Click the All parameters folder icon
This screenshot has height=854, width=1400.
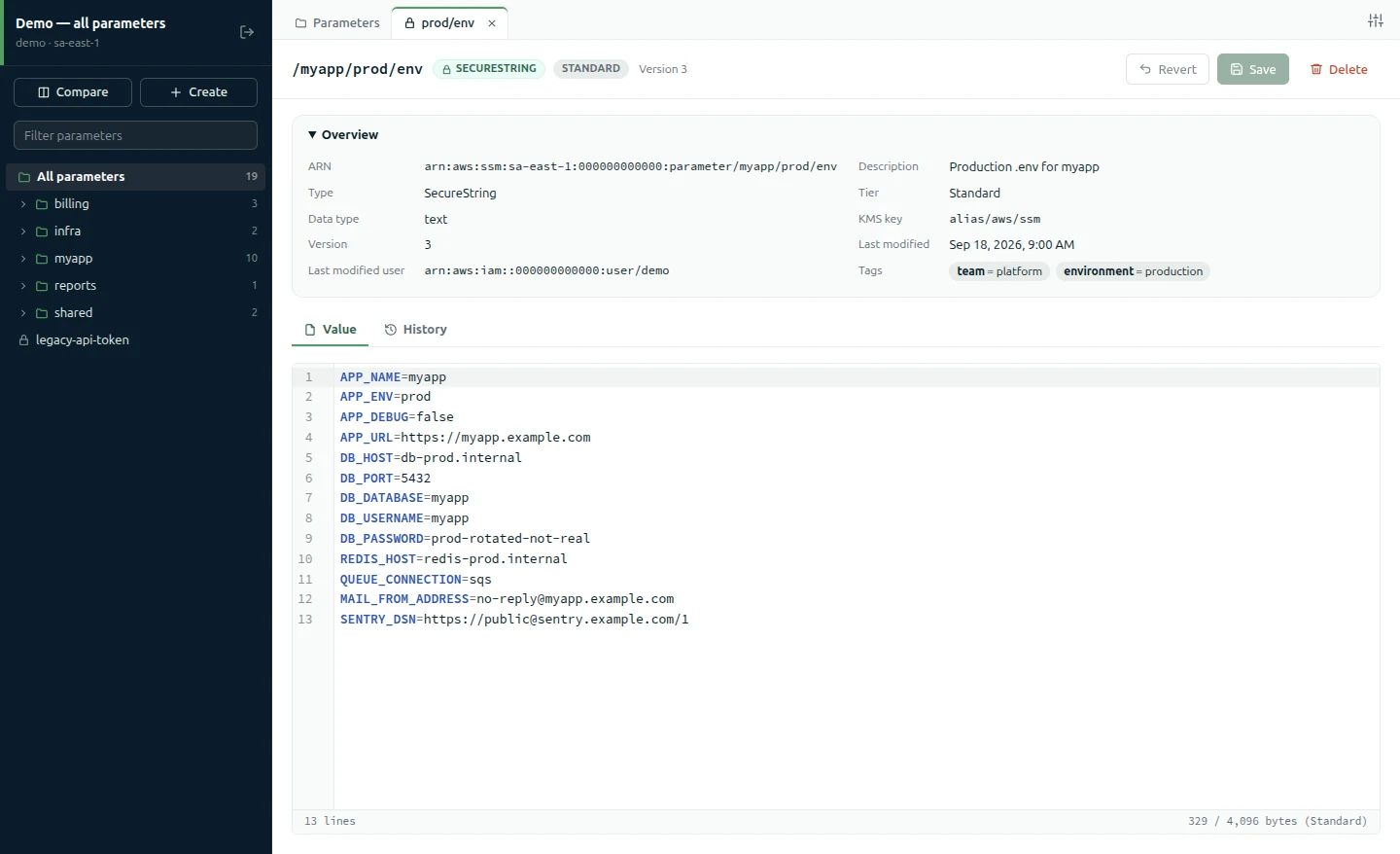pos(24,177)
